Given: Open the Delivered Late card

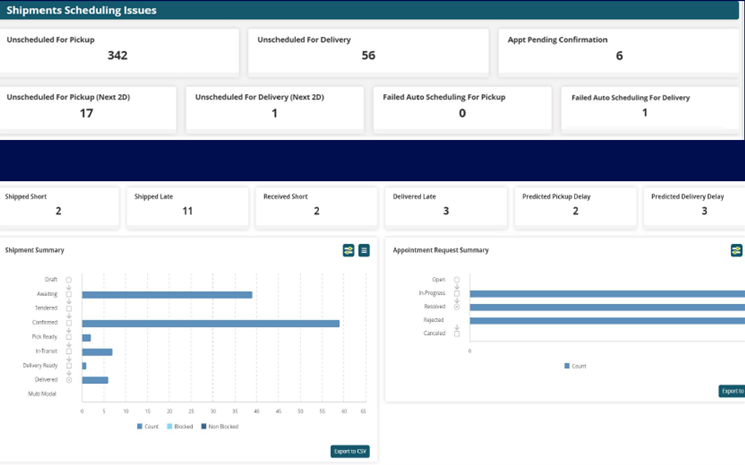Looking at the screenshot, I should pos(446,207).
